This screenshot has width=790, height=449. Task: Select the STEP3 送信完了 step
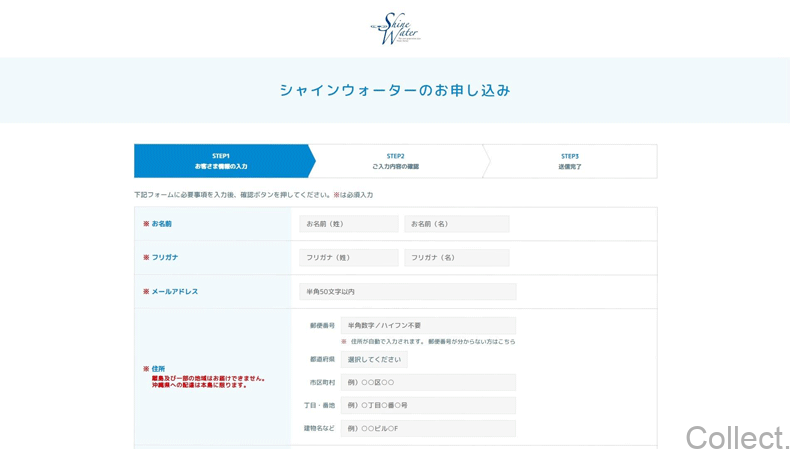click(x=570, y=161)
